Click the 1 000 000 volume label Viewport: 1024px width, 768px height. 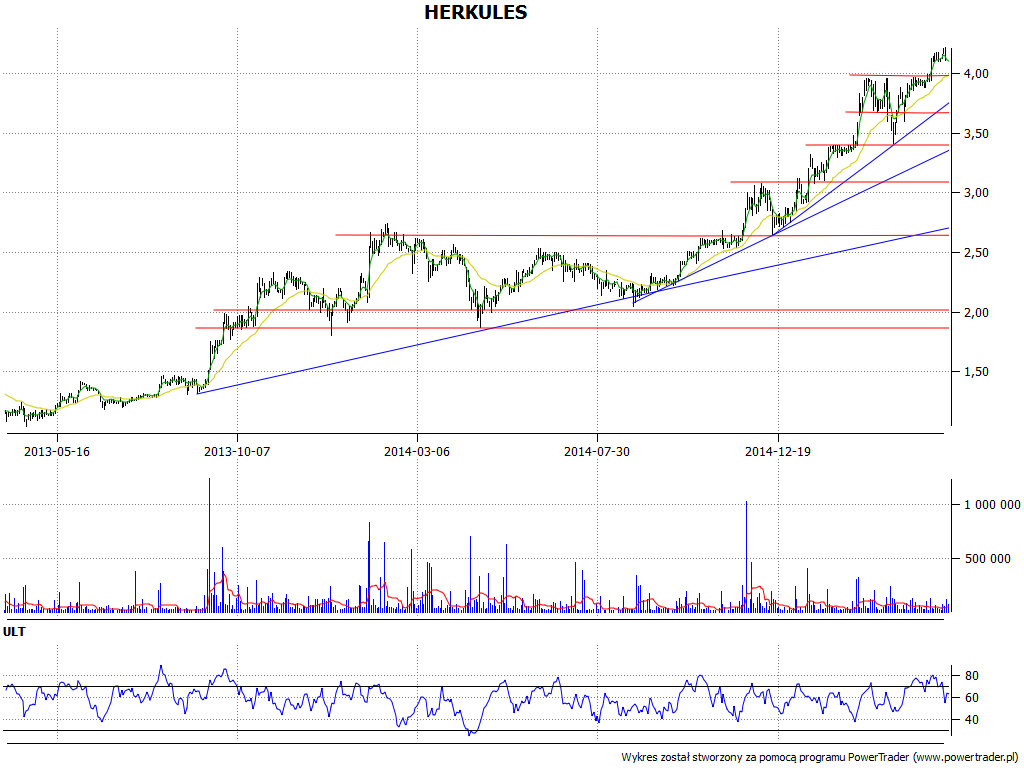[992, 504]
